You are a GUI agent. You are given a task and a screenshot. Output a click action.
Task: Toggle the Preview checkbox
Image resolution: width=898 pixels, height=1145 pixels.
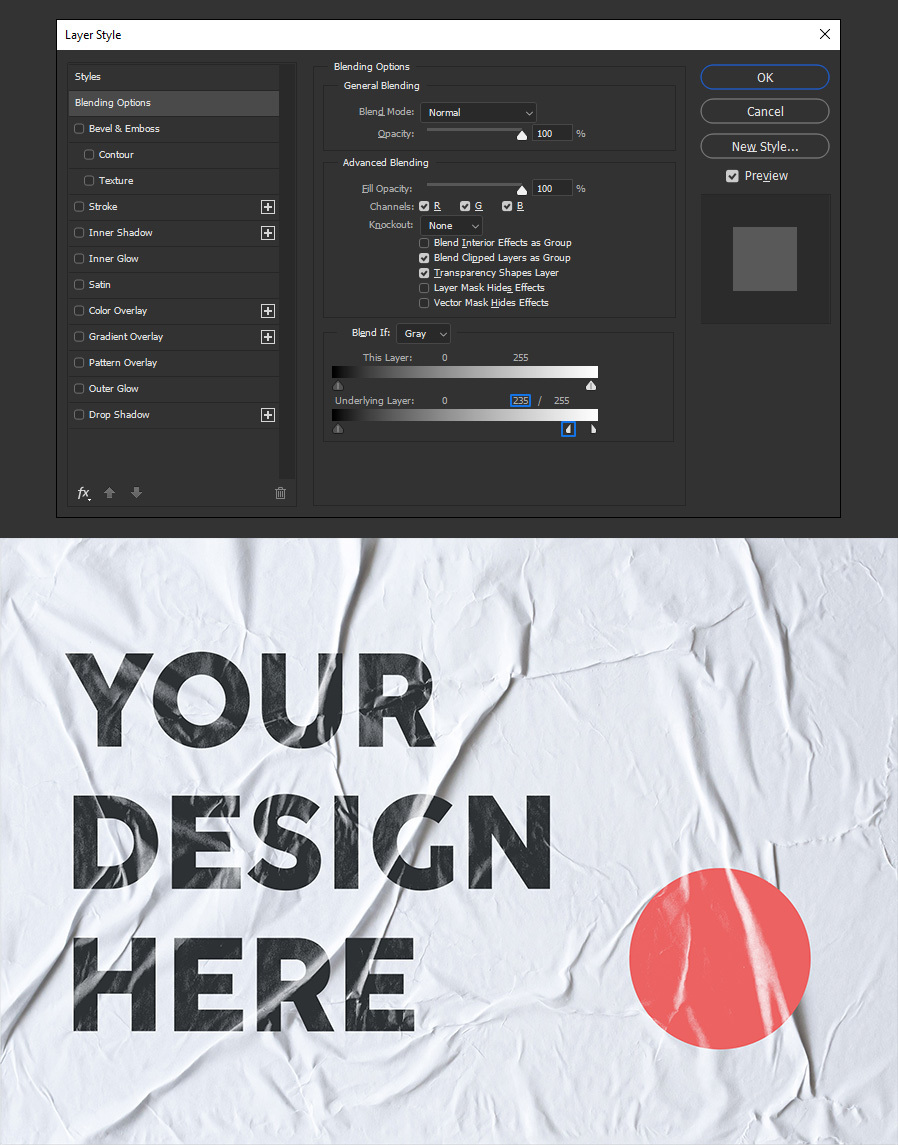point(732,176)
